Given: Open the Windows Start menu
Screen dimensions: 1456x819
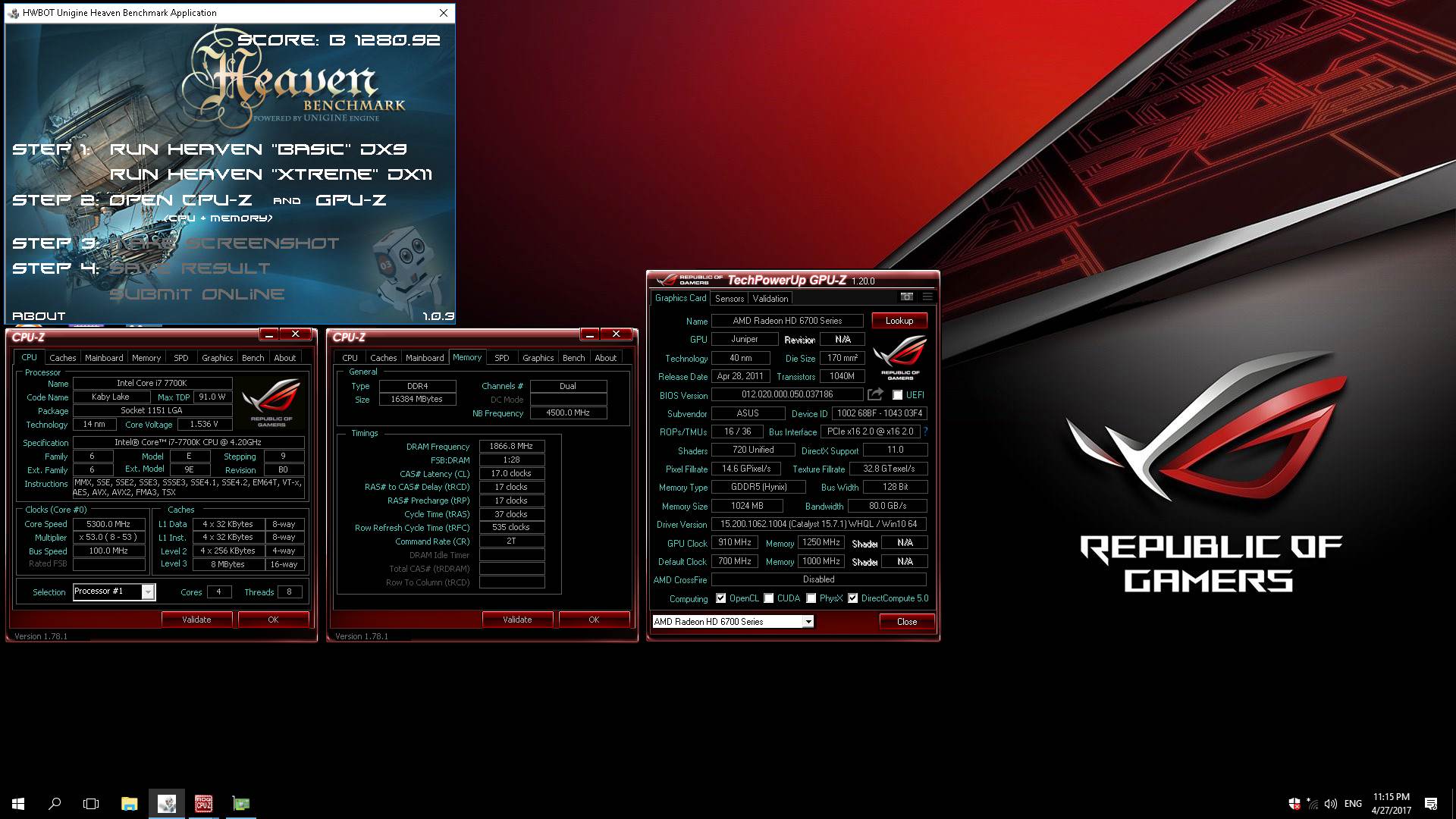Looking at the screenshot, I should click(x=18, y=803).
